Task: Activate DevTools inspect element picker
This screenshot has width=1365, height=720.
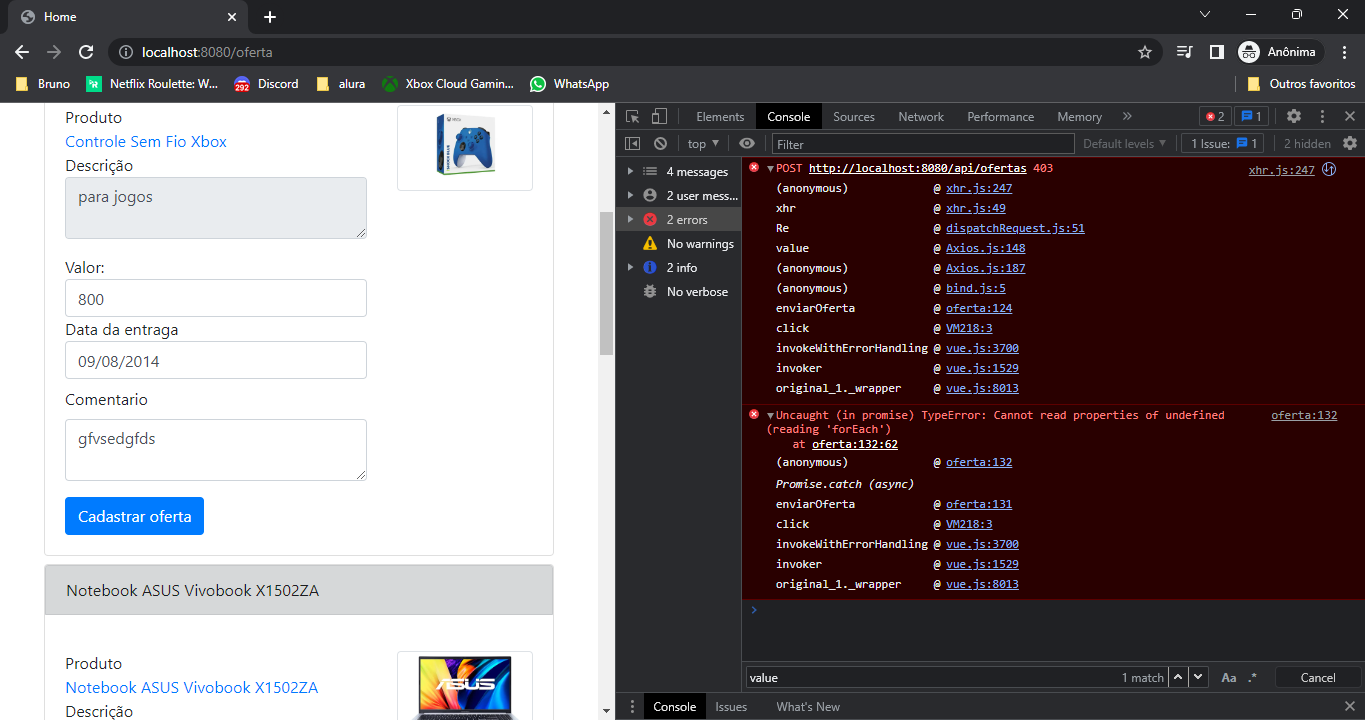Action: pos(633,116)
